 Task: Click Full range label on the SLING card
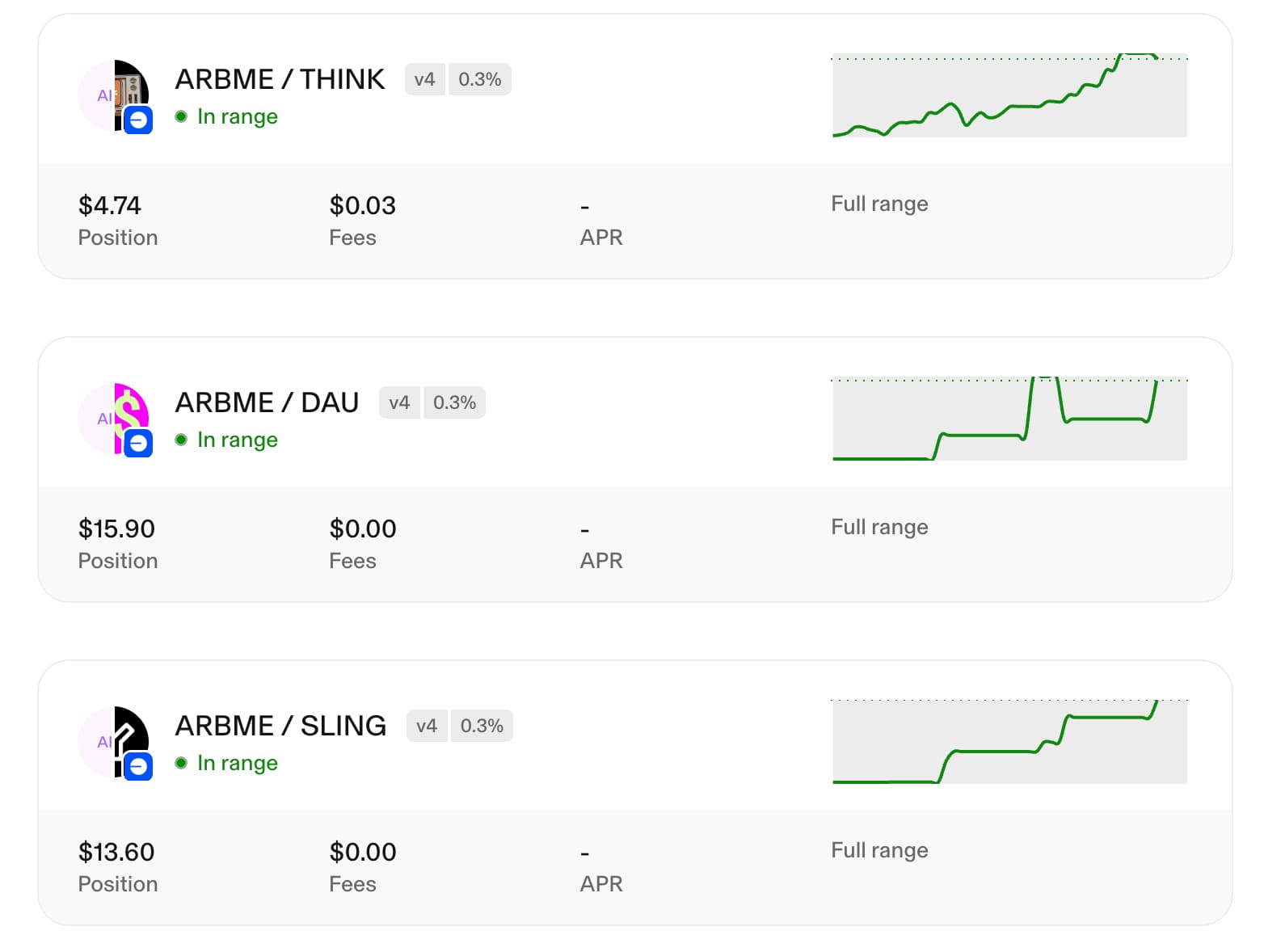point(879,850)
